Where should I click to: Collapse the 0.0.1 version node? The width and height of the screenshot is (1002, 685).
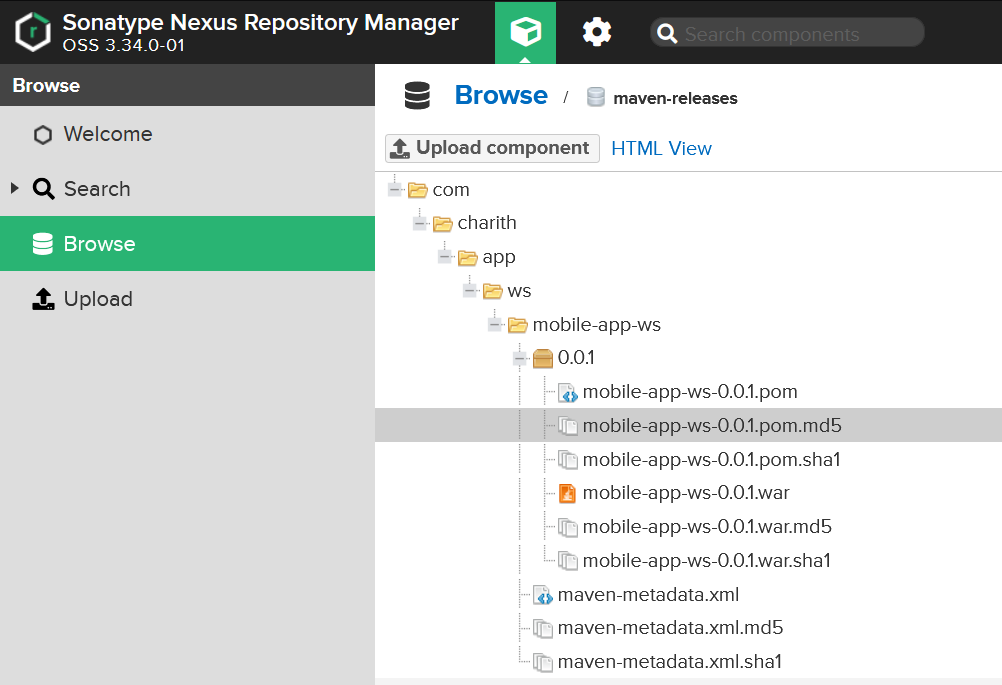pos(520,359)
